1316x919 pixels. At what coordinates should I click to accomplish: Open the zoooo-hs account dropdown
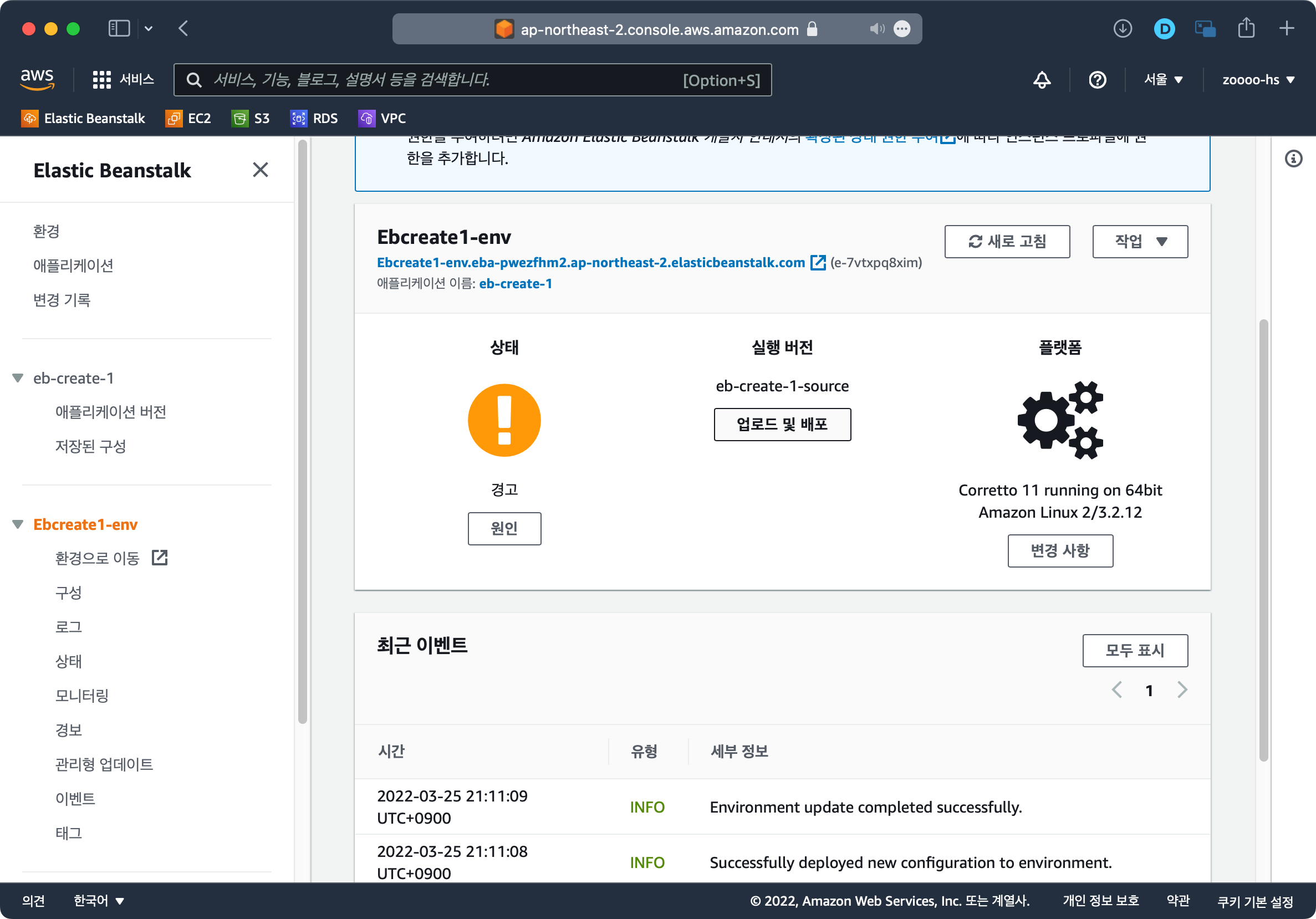coord(1258,80)
